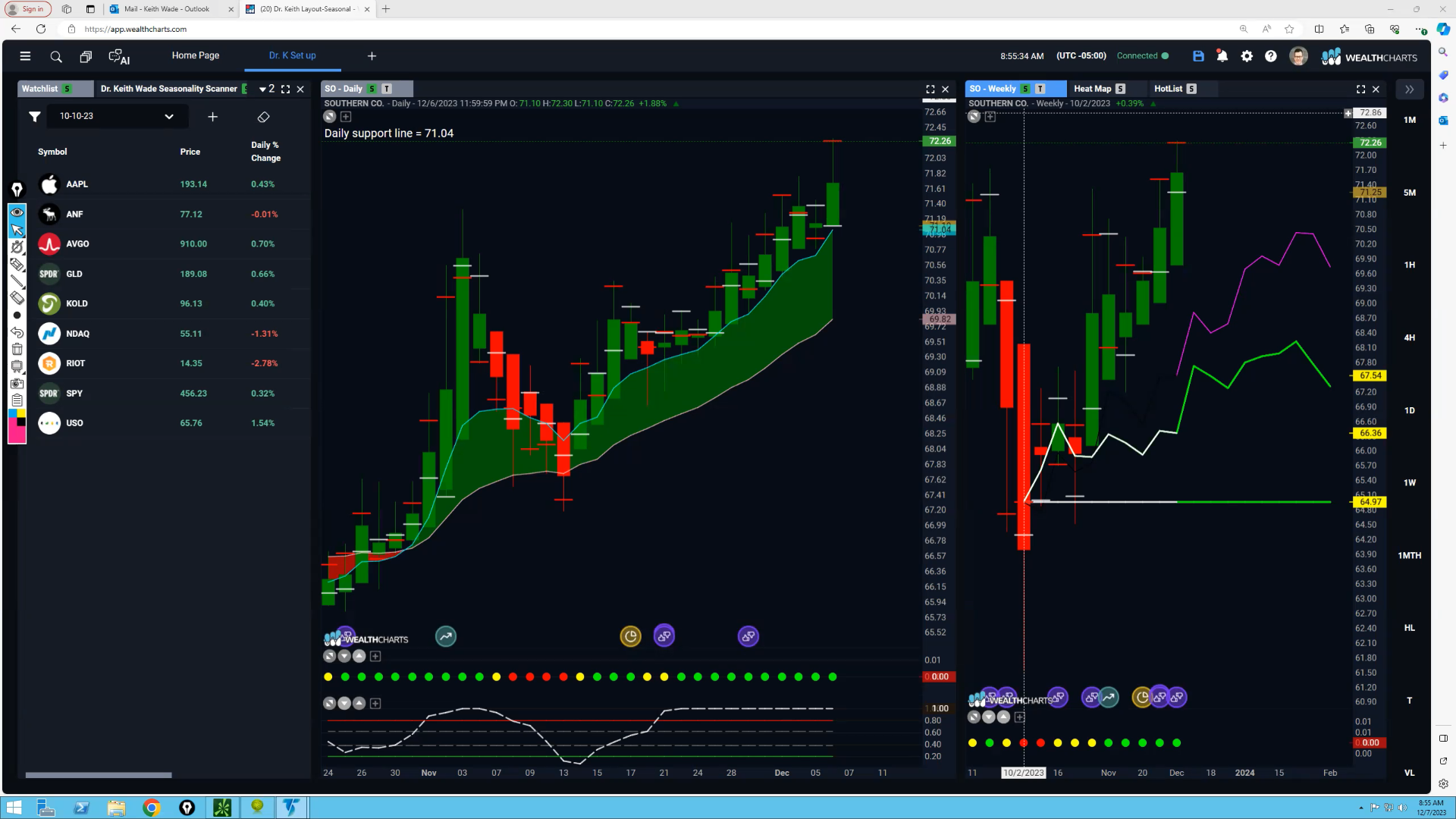This screenshot has height=819, width=1456.
Task: Select the cursor arrow tool
Action: [17, 230]
